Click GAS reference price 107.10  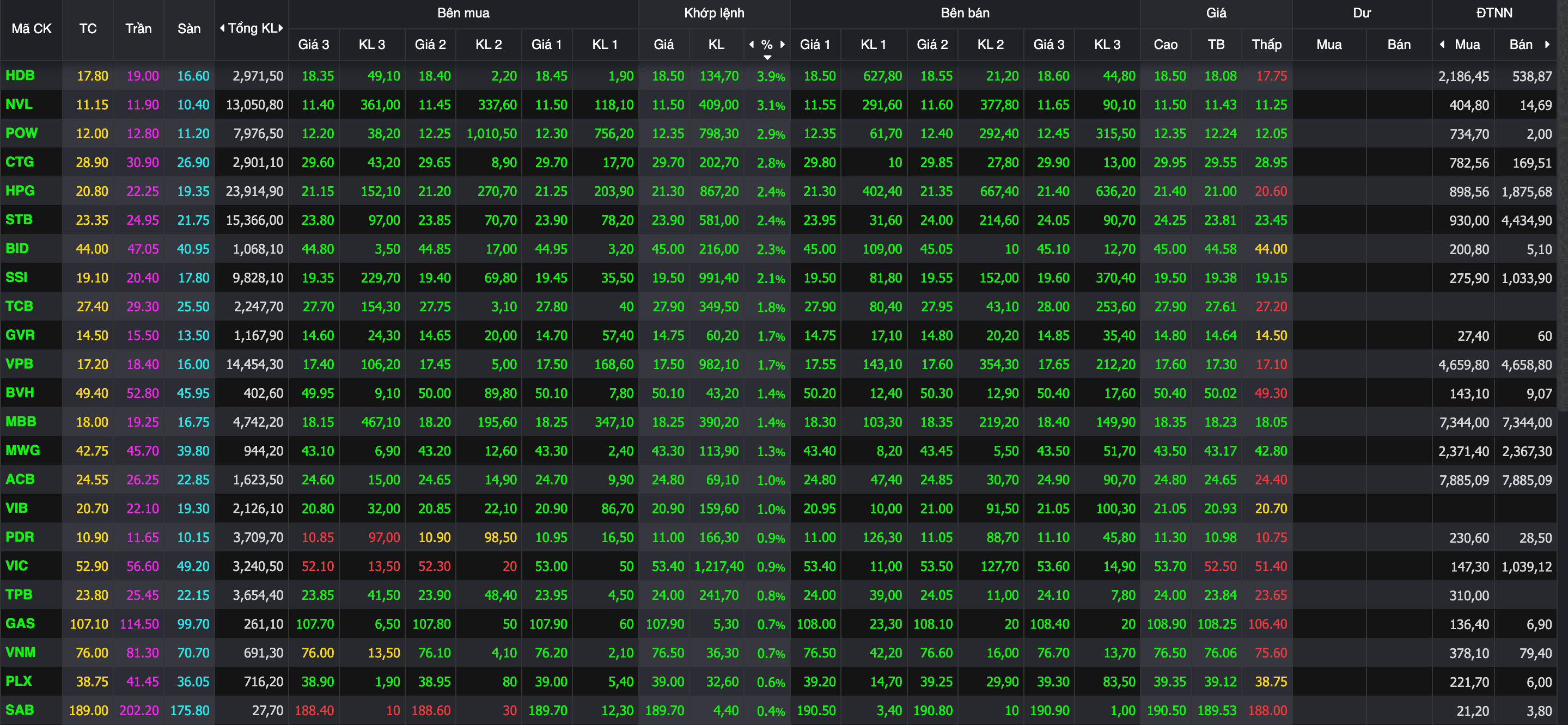coord(89,624)
